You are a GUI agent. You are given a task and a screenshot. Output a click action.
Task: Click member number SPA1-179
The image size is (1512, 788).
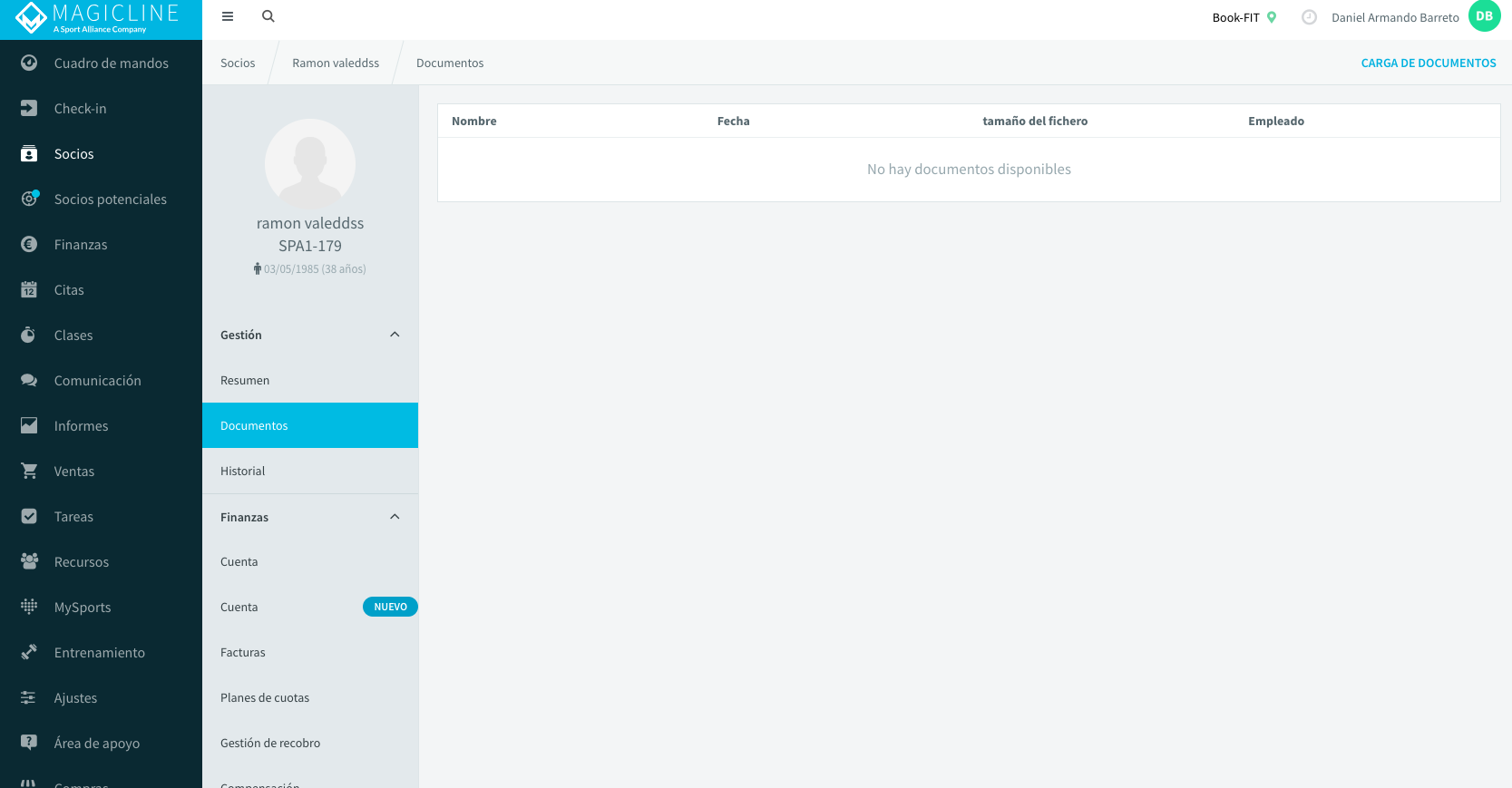coord(310,246)
